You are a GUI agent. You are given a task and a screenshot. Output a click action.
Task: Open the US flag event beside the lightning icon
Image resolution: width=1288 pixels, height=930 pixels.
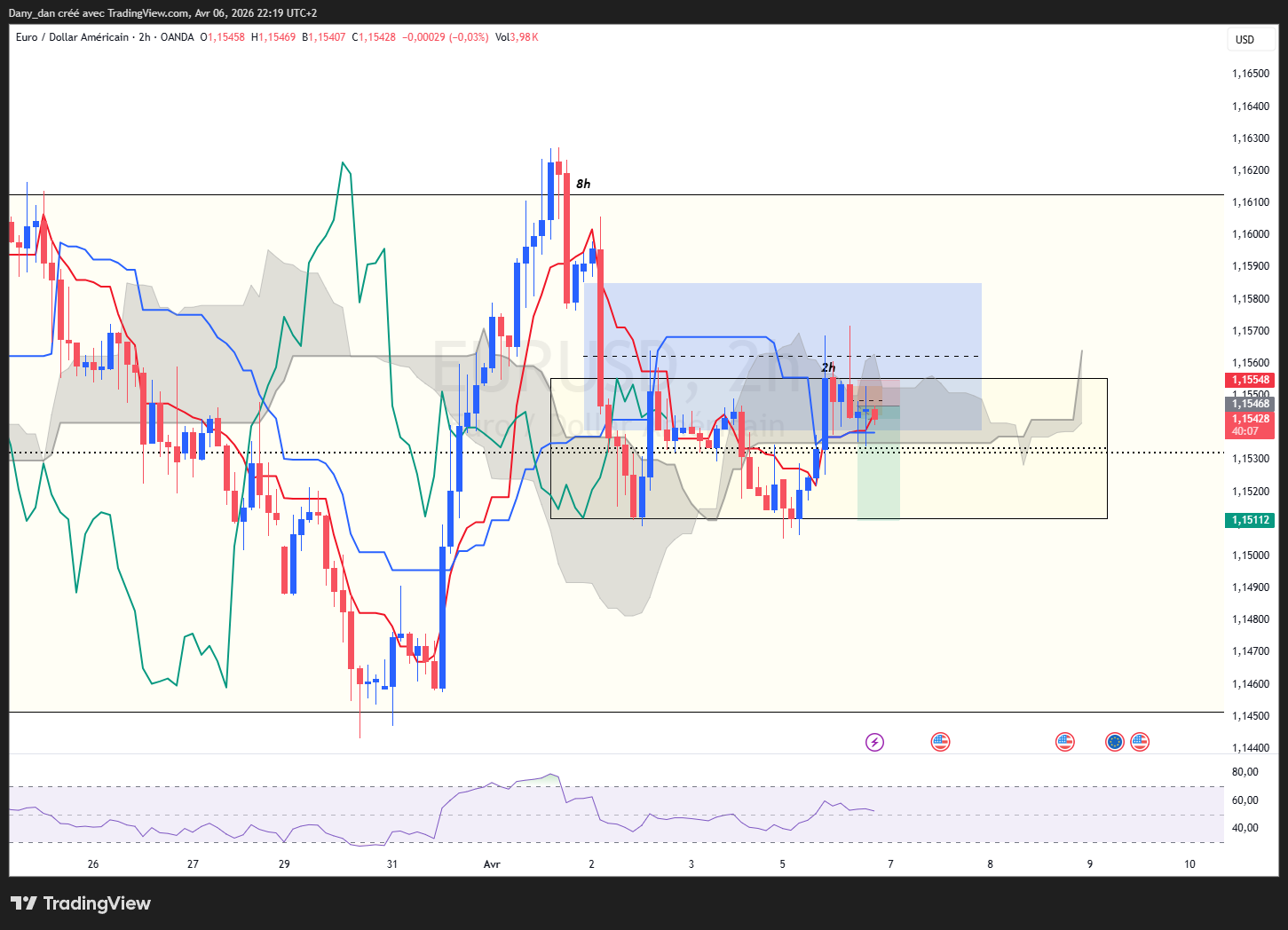pos(940,742)
